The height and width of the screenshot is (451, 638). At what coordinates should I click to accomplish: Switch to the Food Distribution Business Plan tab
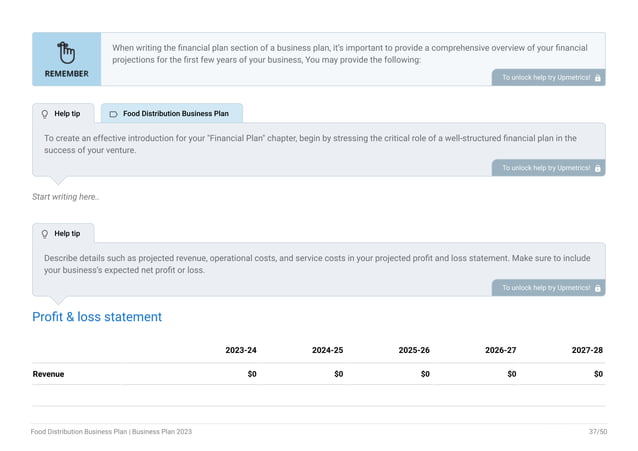tap(176, 114)
